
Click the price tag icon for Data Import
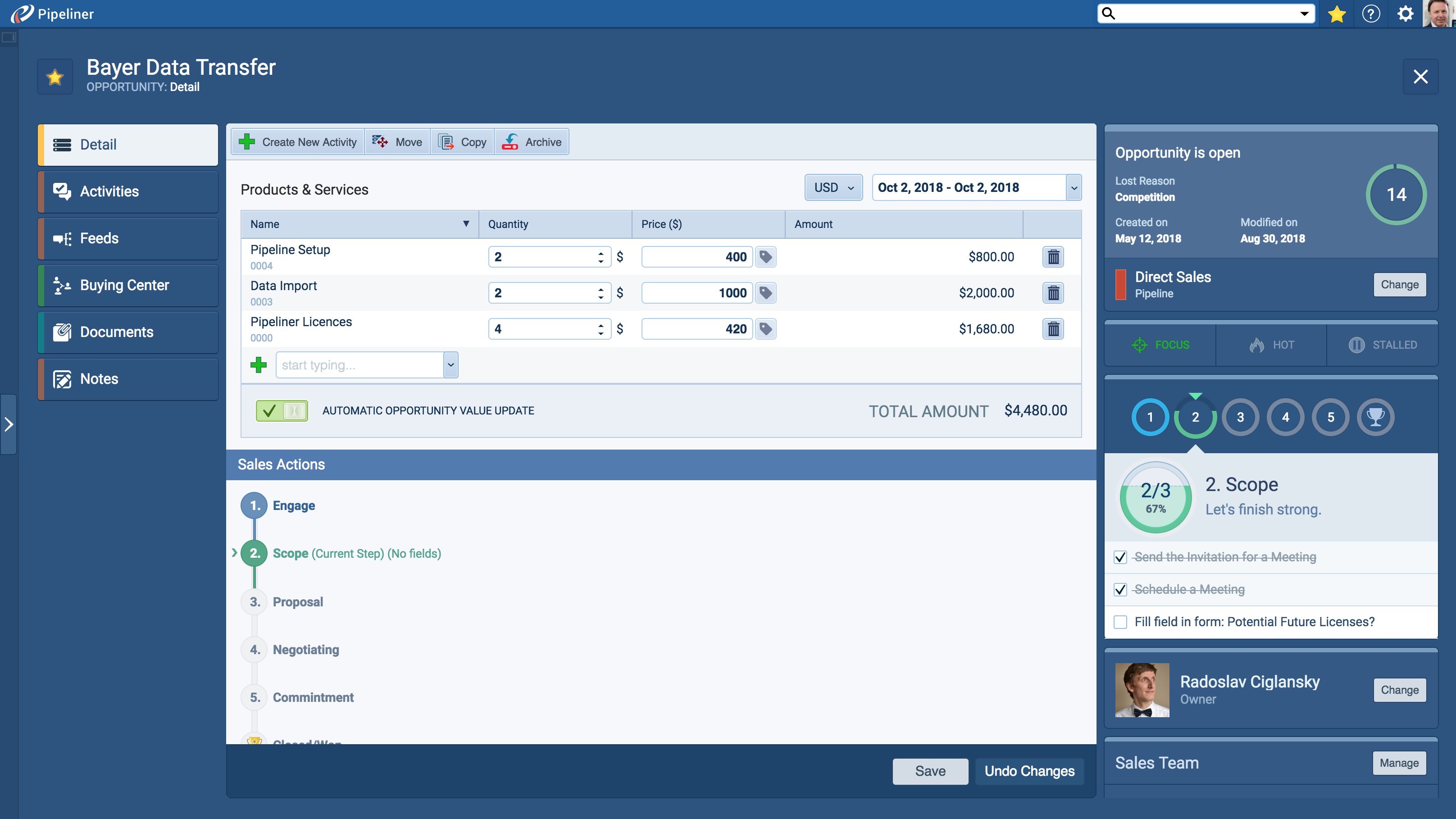[x=766, y=293]
